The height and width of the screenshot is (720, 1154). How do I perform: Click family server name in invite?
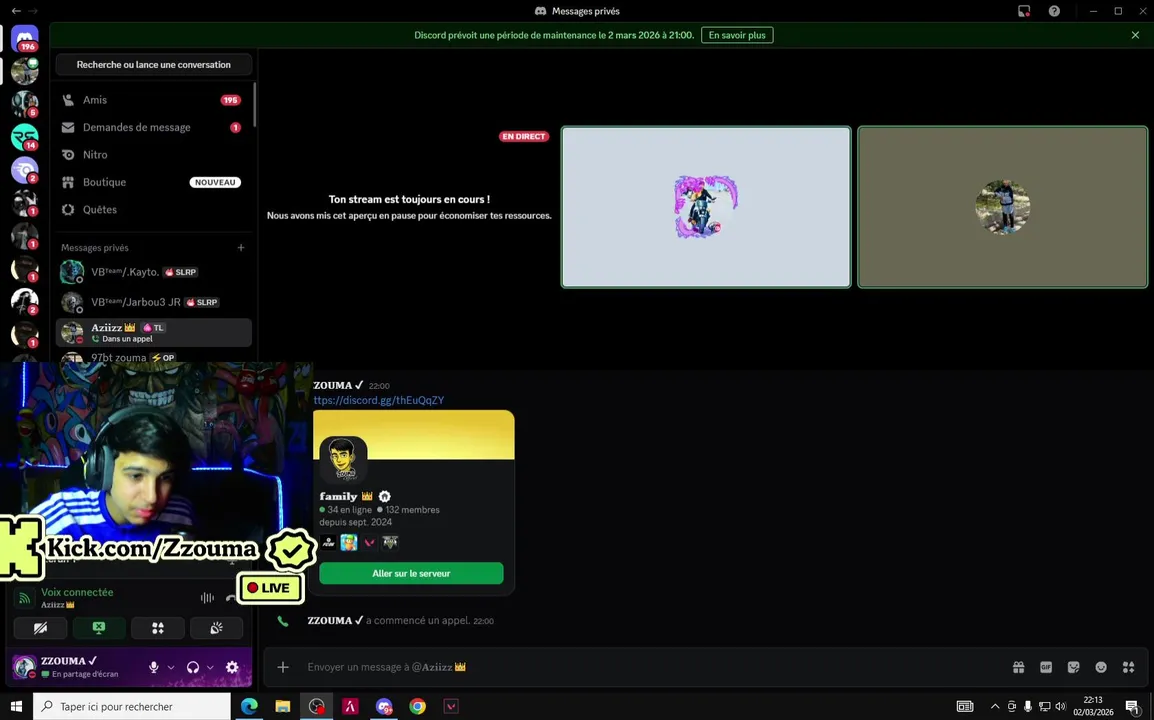(x=339, y=496)
